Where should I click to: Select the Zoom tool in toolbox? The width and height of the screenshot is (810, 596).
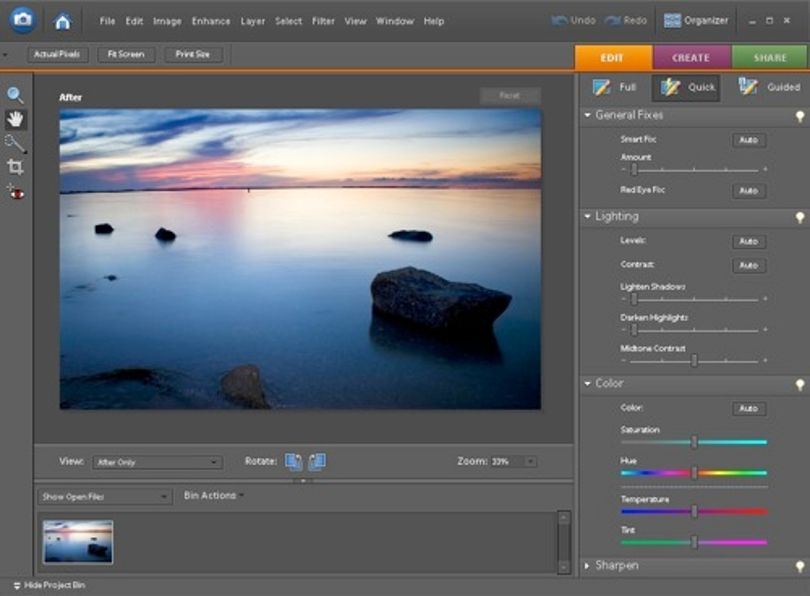coord(15,95)
